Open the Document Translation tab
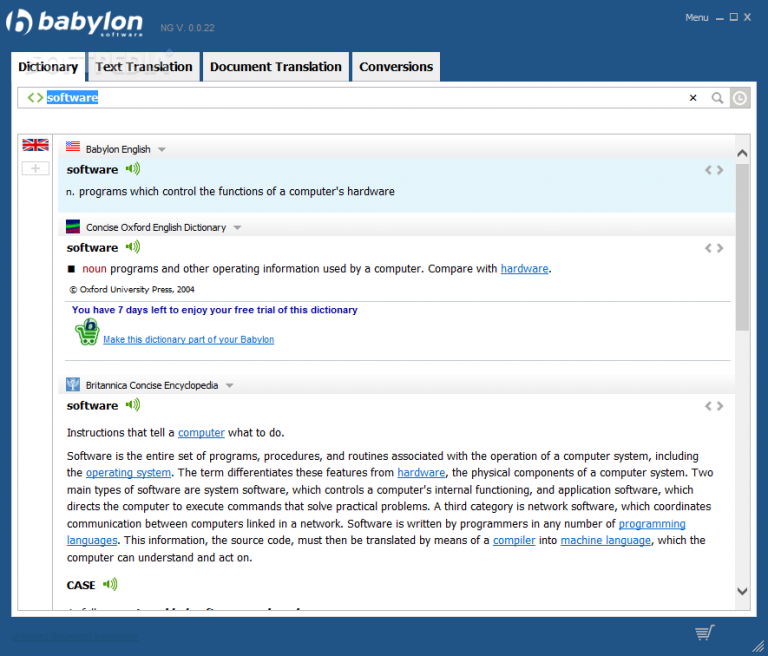Image resolution: width=768 pixels, height=656 pixels. pos(276,67)
